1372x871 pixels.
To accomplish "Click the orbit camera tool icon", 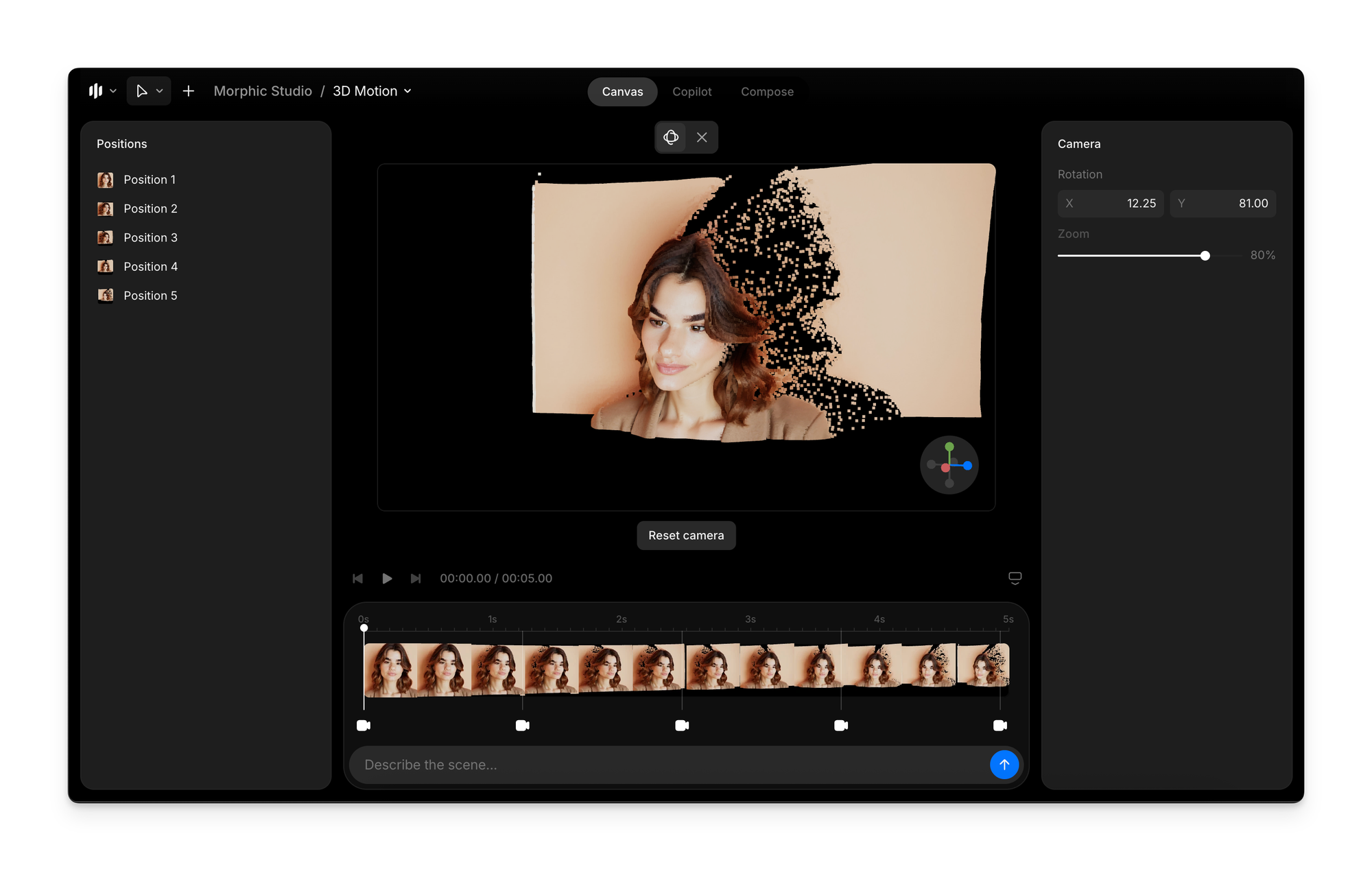I will [x=671, y=137].
